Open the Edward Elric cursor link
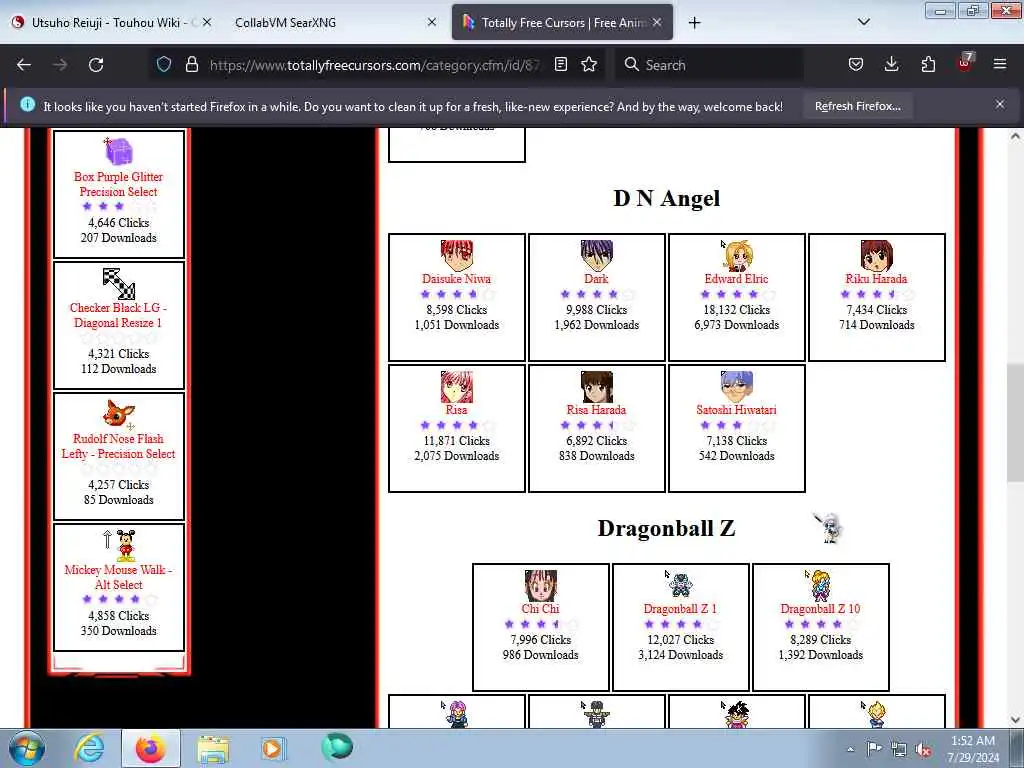Screen dimensions: 1024x768 tap(736, 279)
